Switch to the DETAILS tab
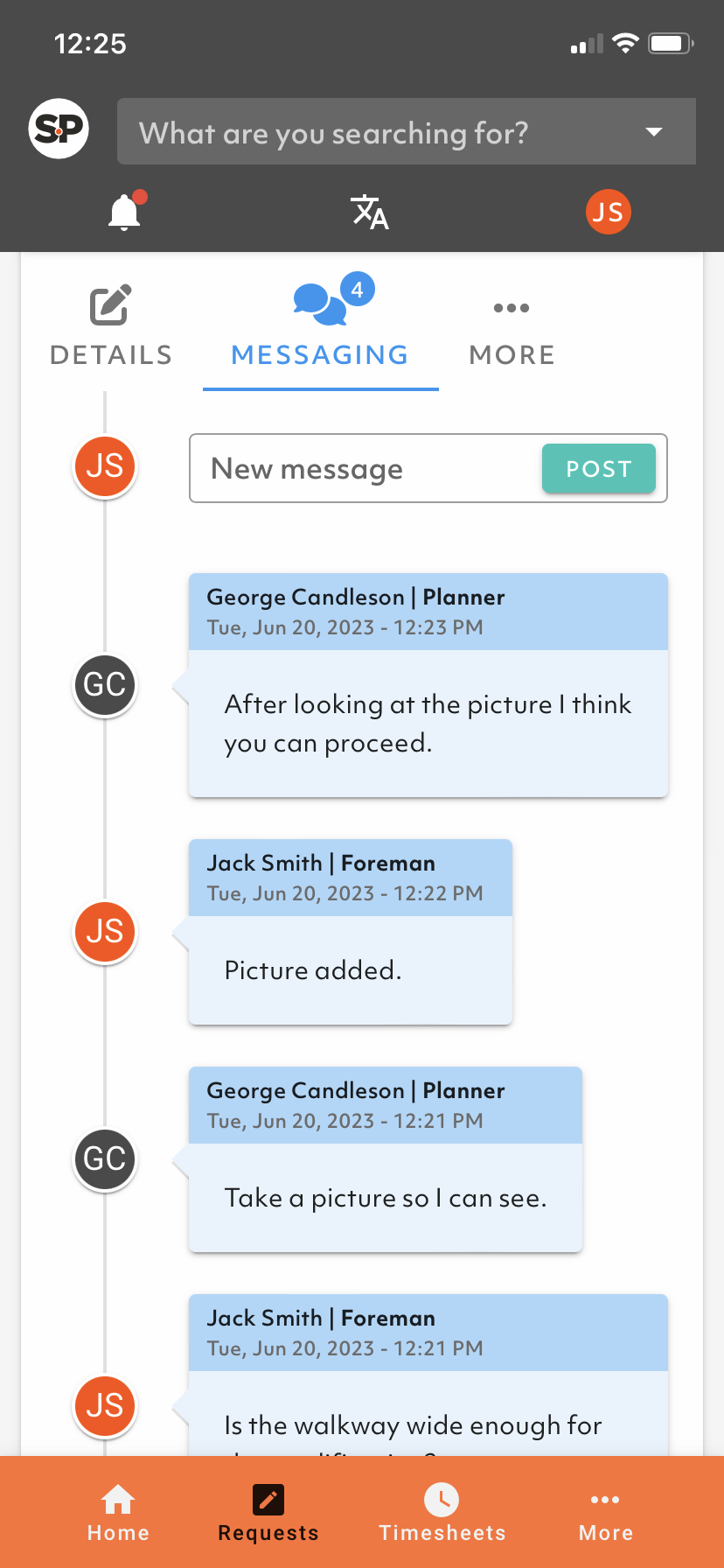724x1568 pixels. tap(111, 354)
